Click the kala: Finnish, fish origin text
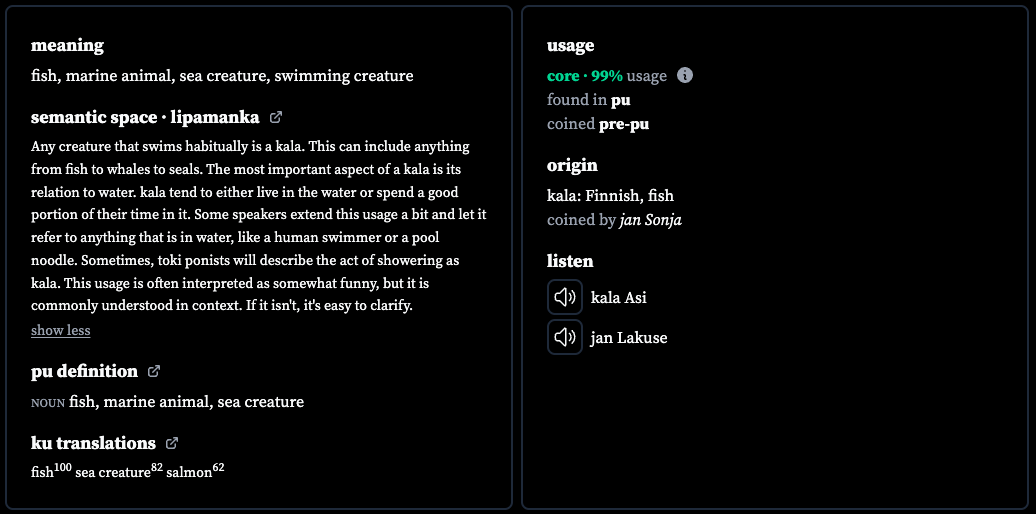This screenshot has height=514, width=1036. pos(610,196)
